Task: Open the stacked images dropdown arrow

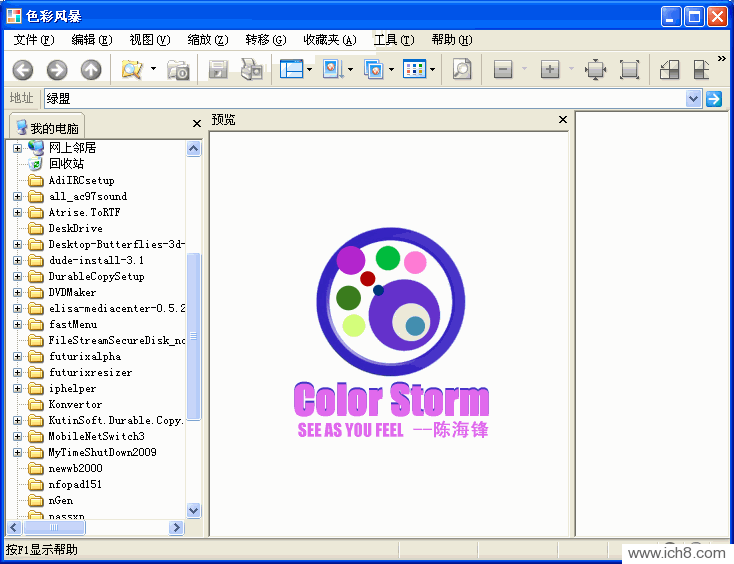Action: pos(391,69)
